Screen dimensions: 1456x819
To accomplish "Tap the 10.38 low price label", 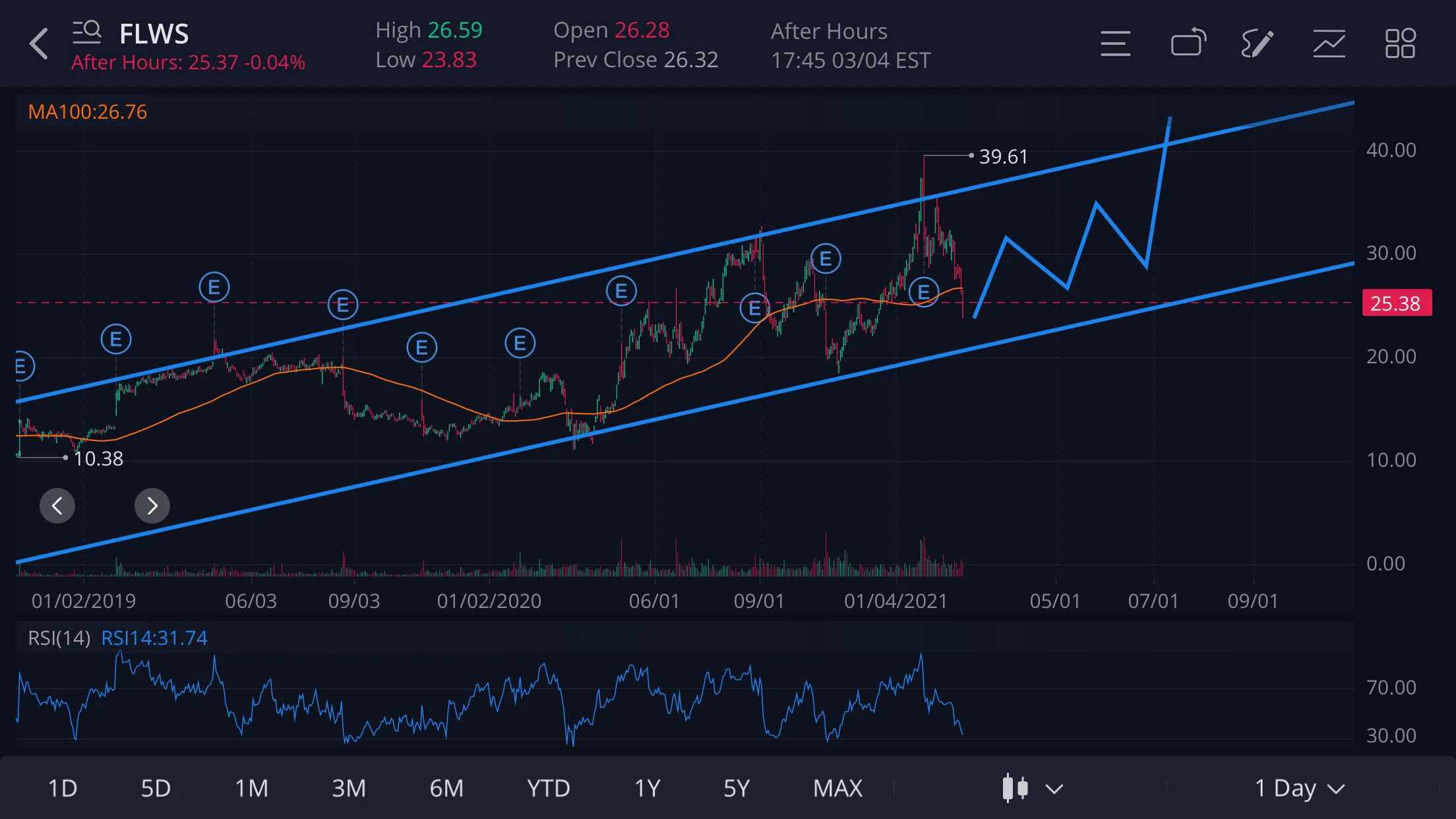I will coord(98,458).
